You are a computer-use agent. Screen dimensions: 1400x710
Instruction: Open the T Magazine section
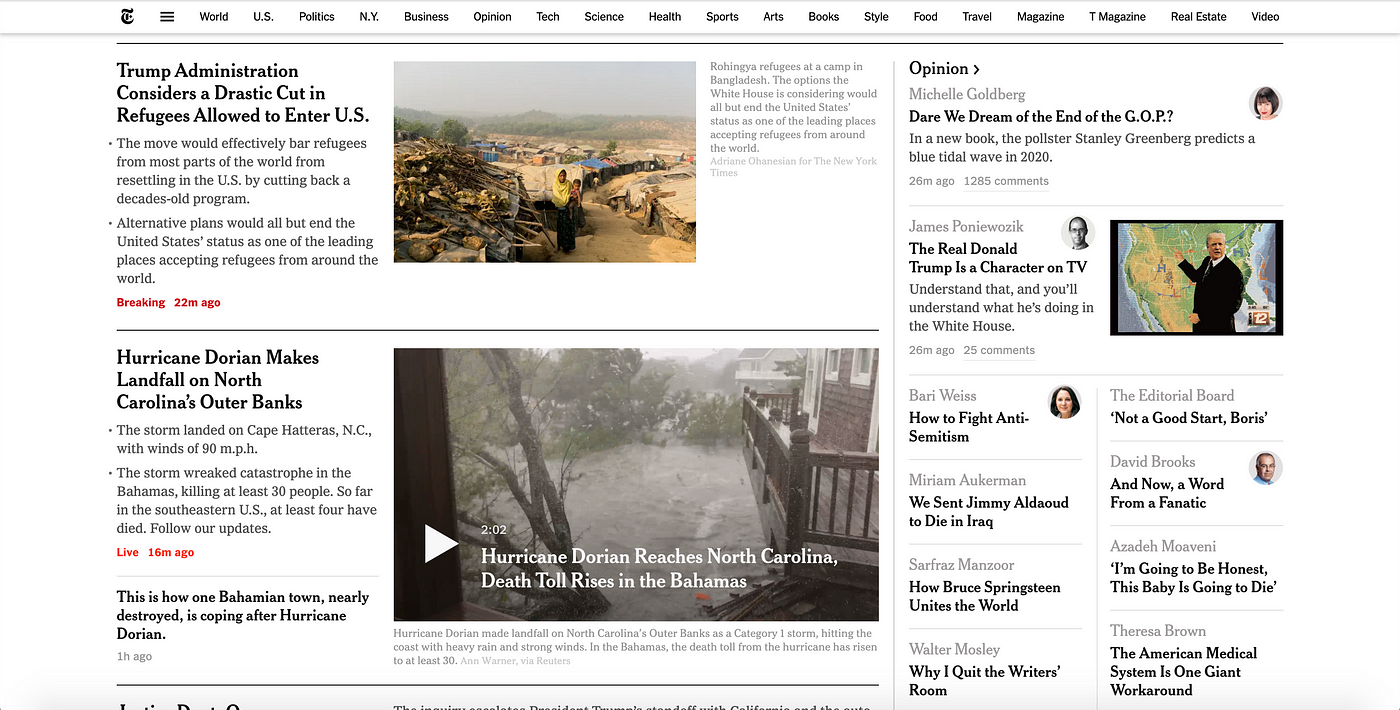tap(1118, 17)
